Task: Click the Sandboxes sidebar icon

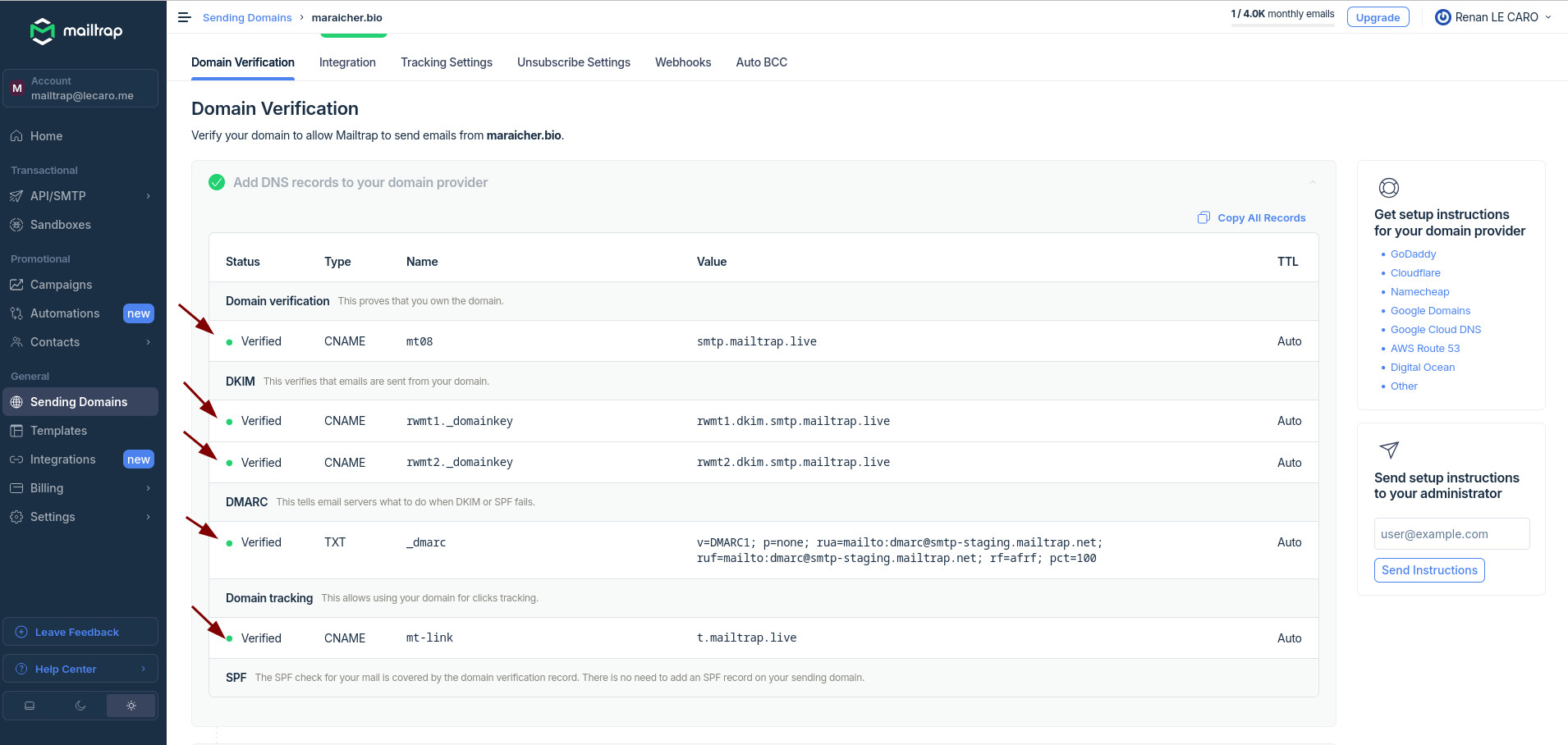Action: coord(16,225)
